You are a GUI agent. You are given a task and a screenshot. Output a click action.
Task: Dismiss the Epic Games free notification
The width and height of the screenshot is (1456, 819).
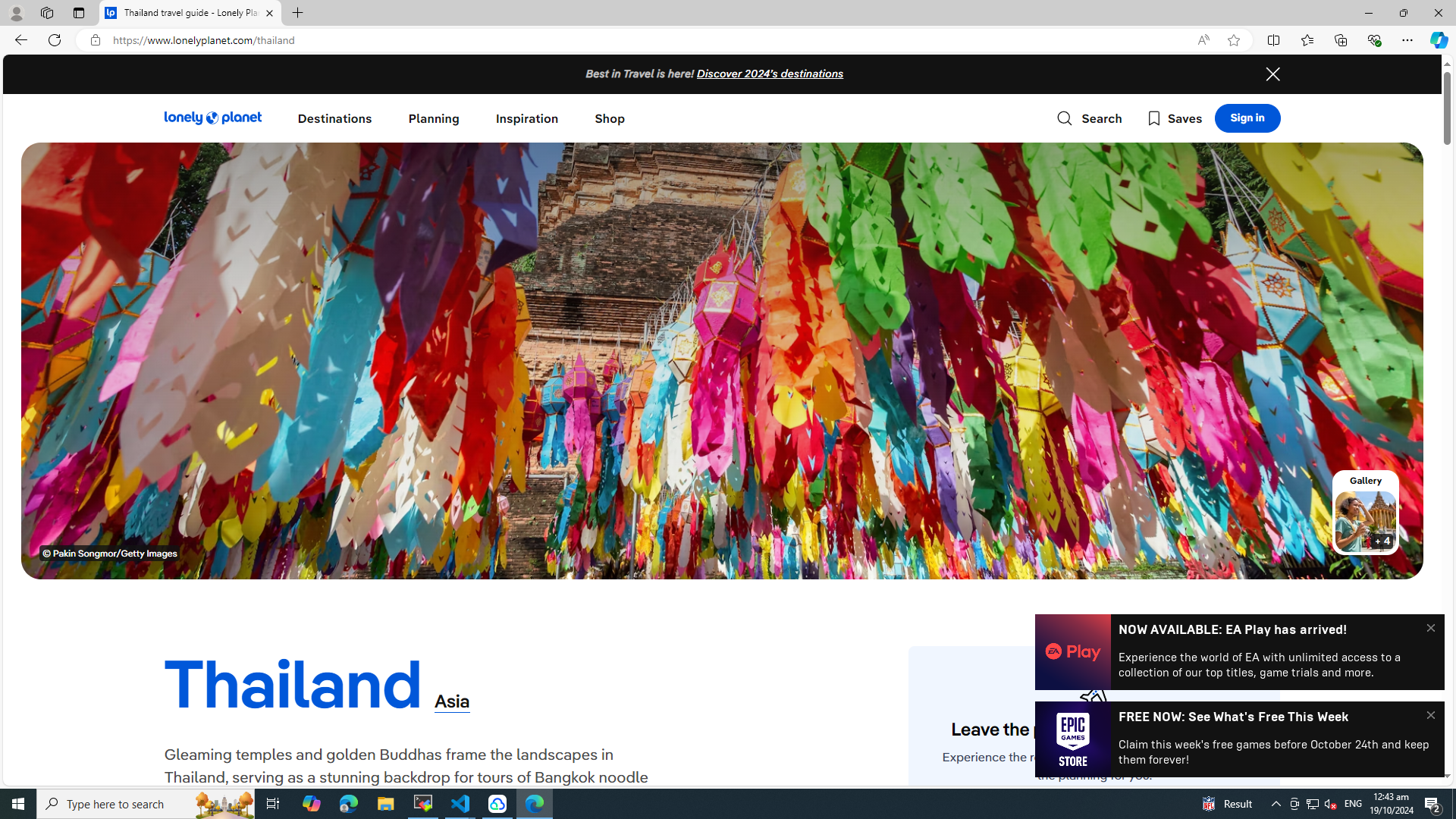pos(1430,715)
